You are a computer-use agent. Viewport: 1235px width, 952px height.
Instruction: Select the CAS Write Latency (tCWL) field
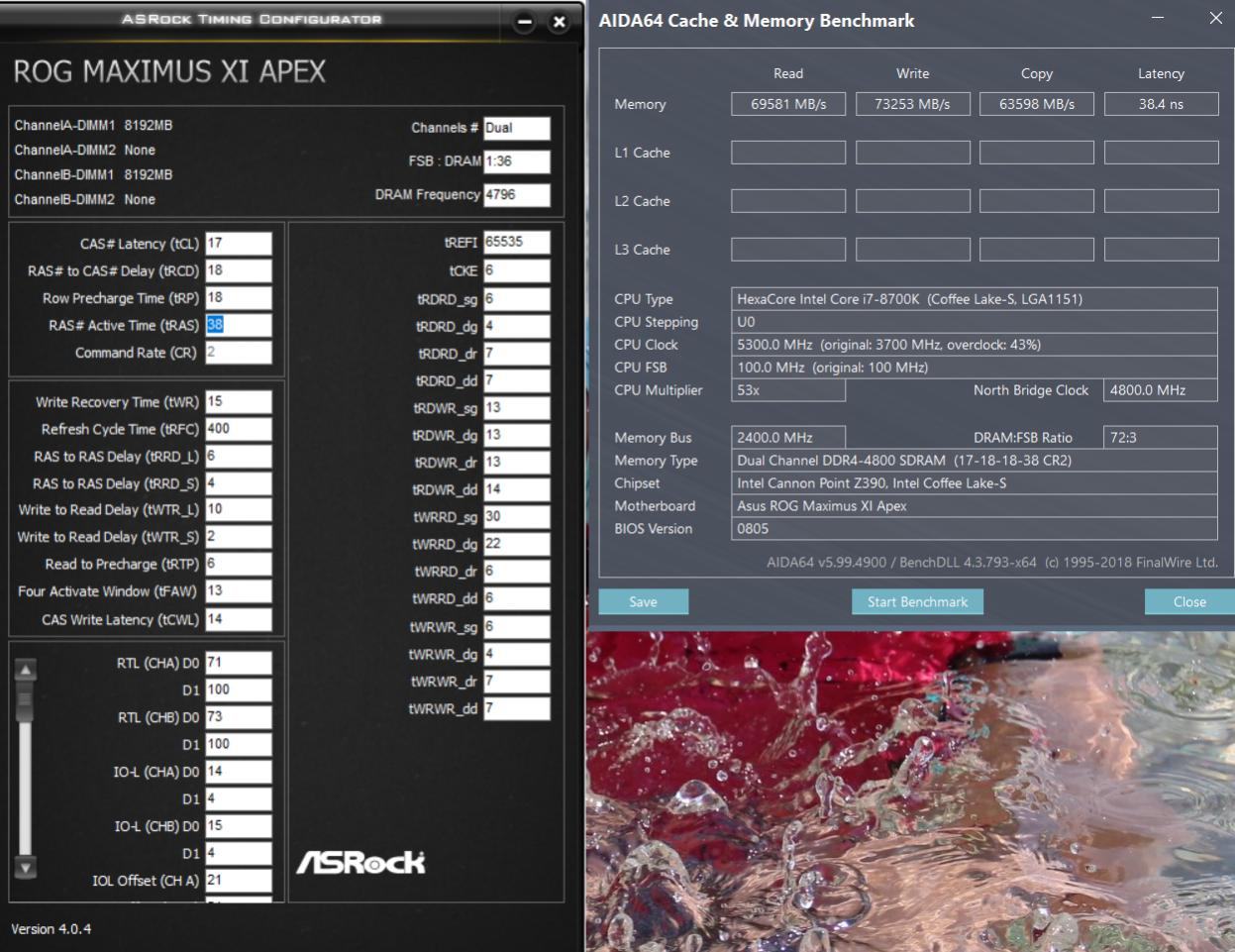pos(239,619)
